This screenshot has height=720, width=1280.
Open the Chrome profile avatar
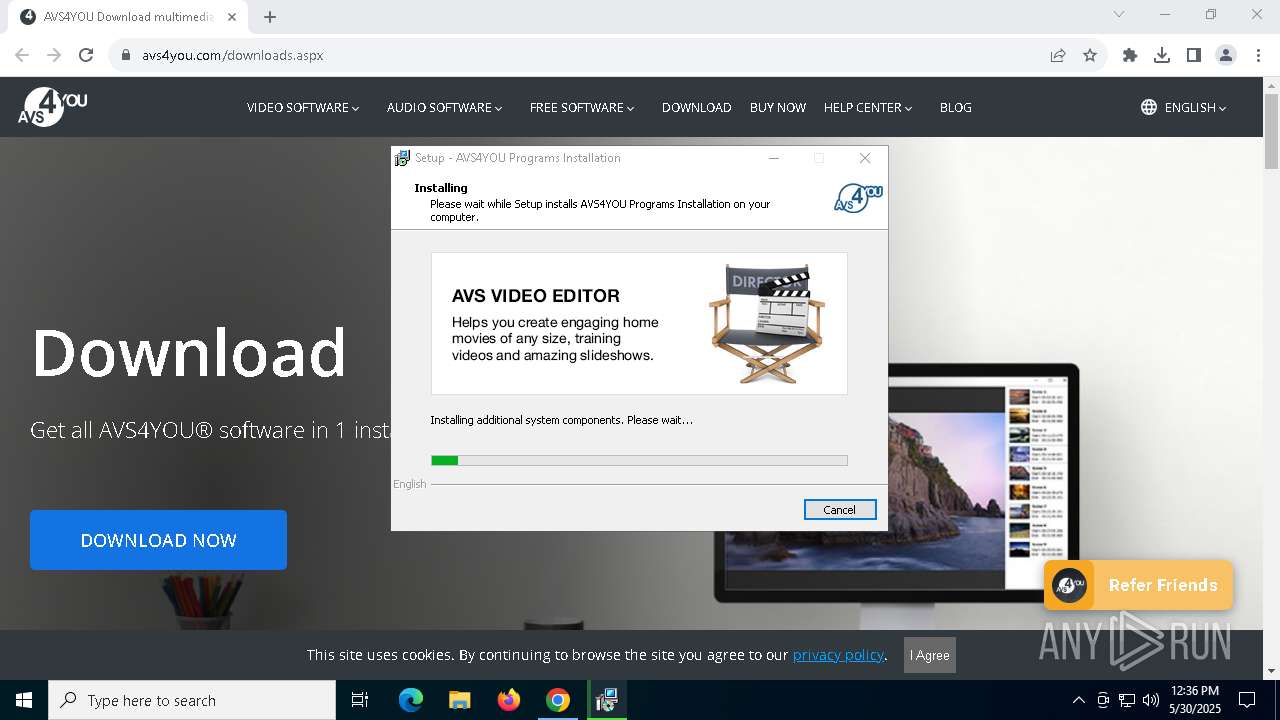tap(1226, 55)
